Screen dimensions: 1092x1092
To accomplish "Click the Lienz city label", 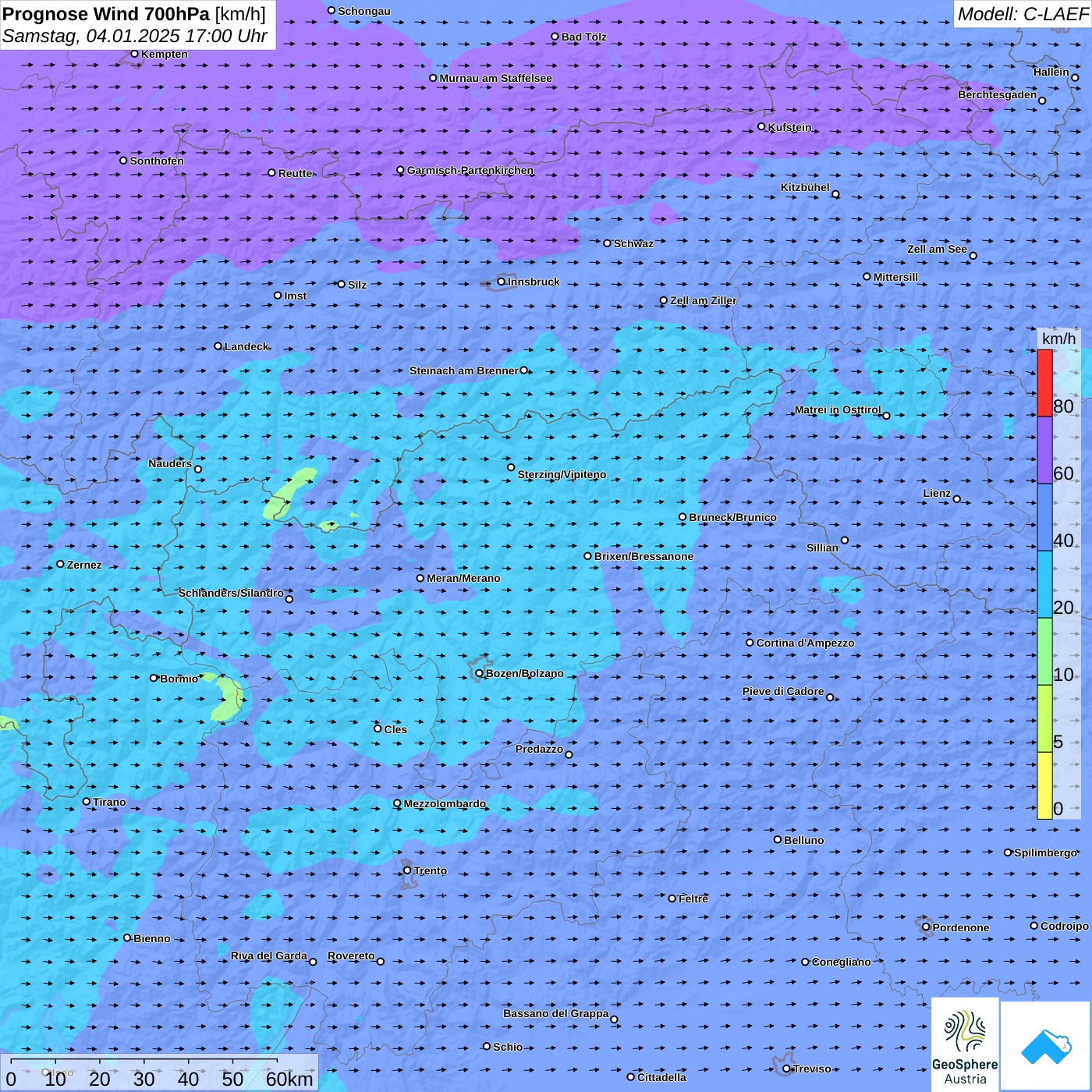I will pyautogui.click(x=937, y=493).
